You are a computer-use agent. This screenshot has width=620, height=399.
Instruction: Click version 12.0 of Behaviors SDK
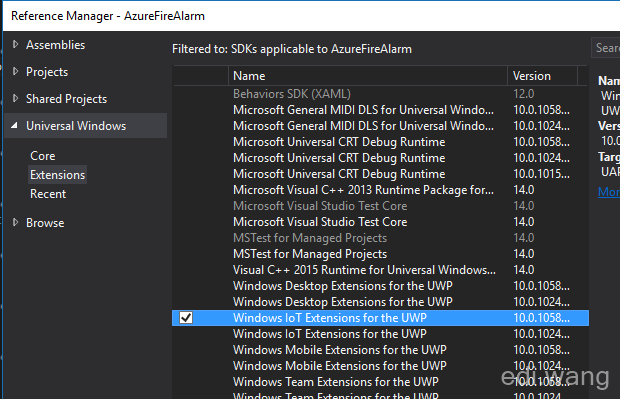coord(524,94)
